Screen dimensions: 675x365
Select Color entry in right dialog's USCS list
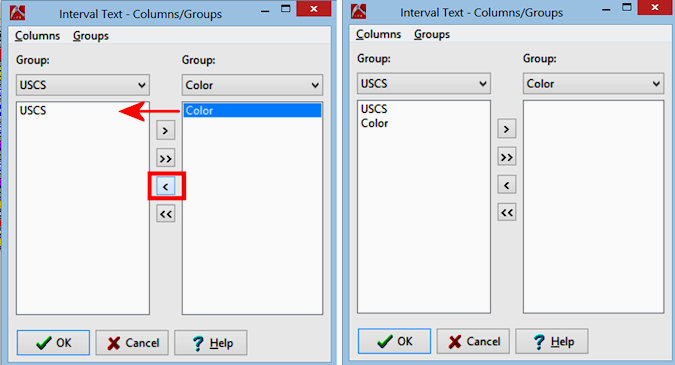375,124
